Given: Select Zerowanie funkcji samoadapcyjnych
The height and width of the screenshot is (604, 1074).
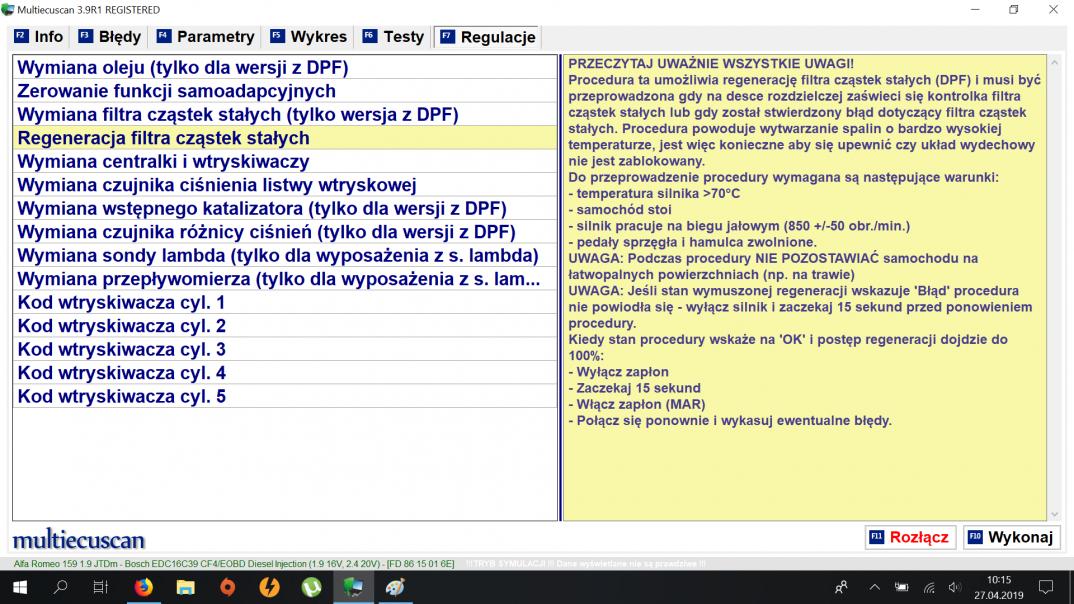Looking at the screenshot, I should pos(177,91).
